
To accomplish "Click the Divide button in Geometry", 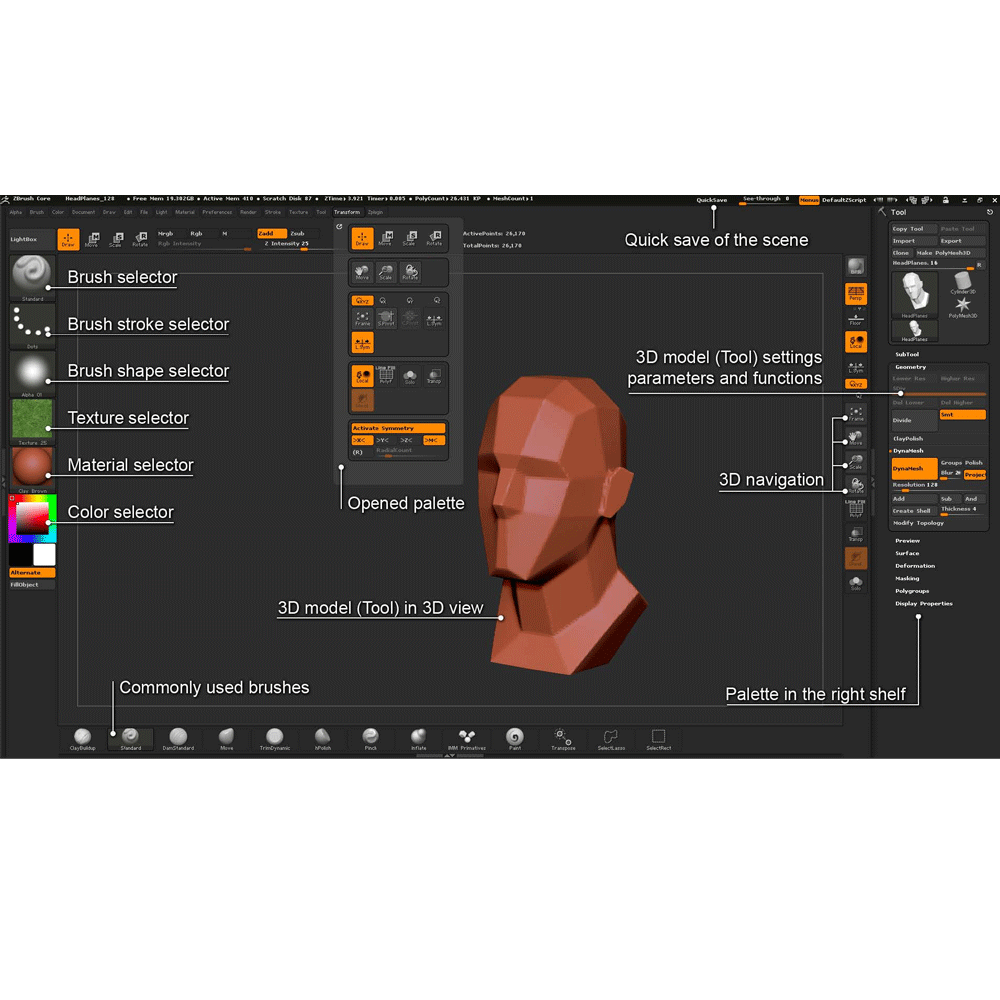I will (x=915, y=420).
